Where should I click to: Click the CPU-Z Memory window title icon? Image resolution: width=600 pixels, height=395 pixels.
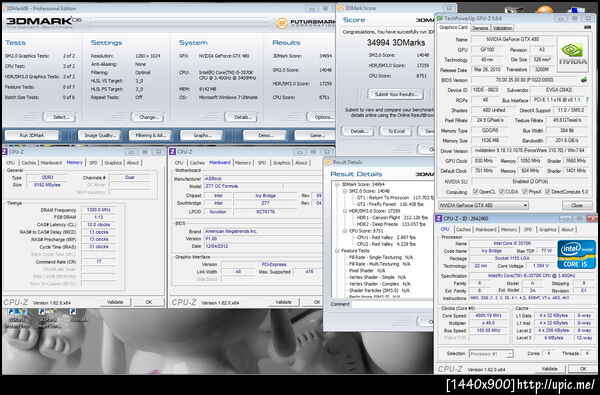(5, 152)
